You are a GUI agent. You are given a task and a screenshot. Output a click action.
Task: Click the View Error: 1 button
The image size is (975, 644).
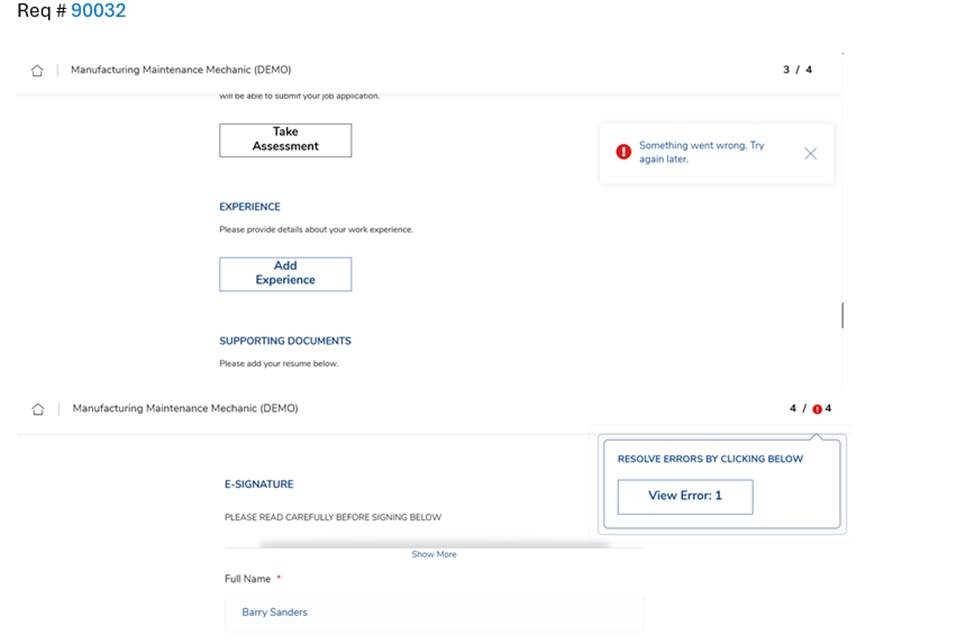point(684,496)
